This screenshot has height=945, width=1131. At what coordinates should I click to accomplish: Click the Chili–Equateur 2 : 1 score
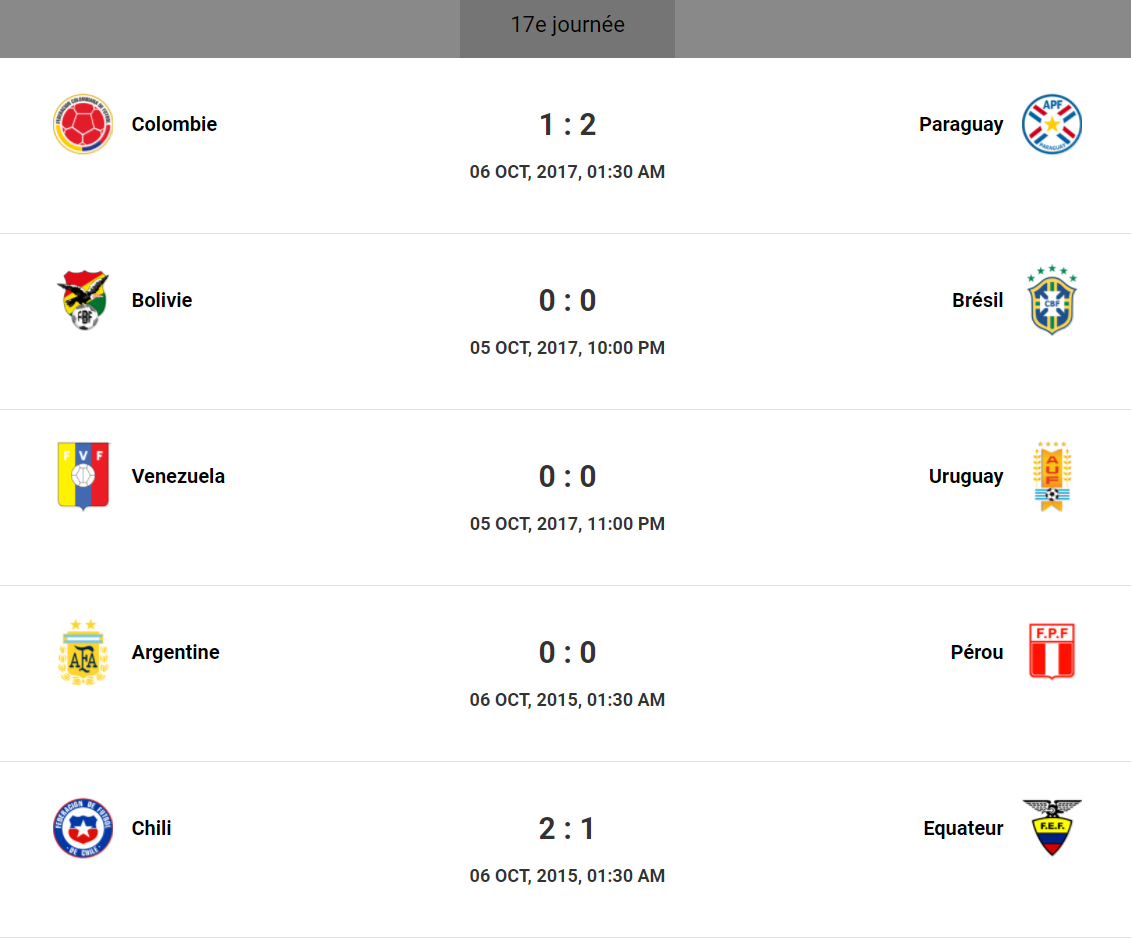pyautogui.click(x=567, y=829)
